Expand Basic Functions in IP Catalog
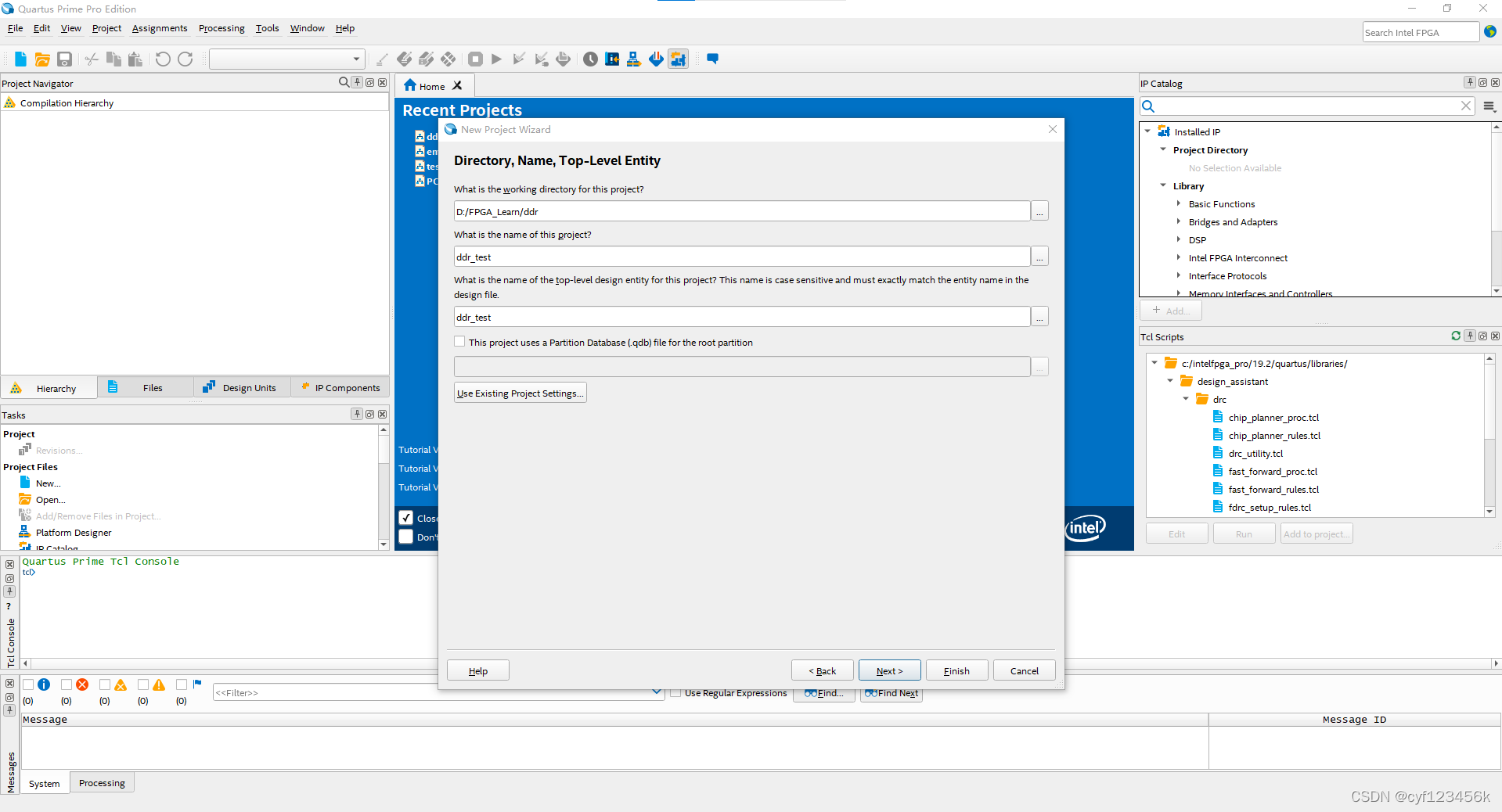1502x812 pixels. 1179,203
